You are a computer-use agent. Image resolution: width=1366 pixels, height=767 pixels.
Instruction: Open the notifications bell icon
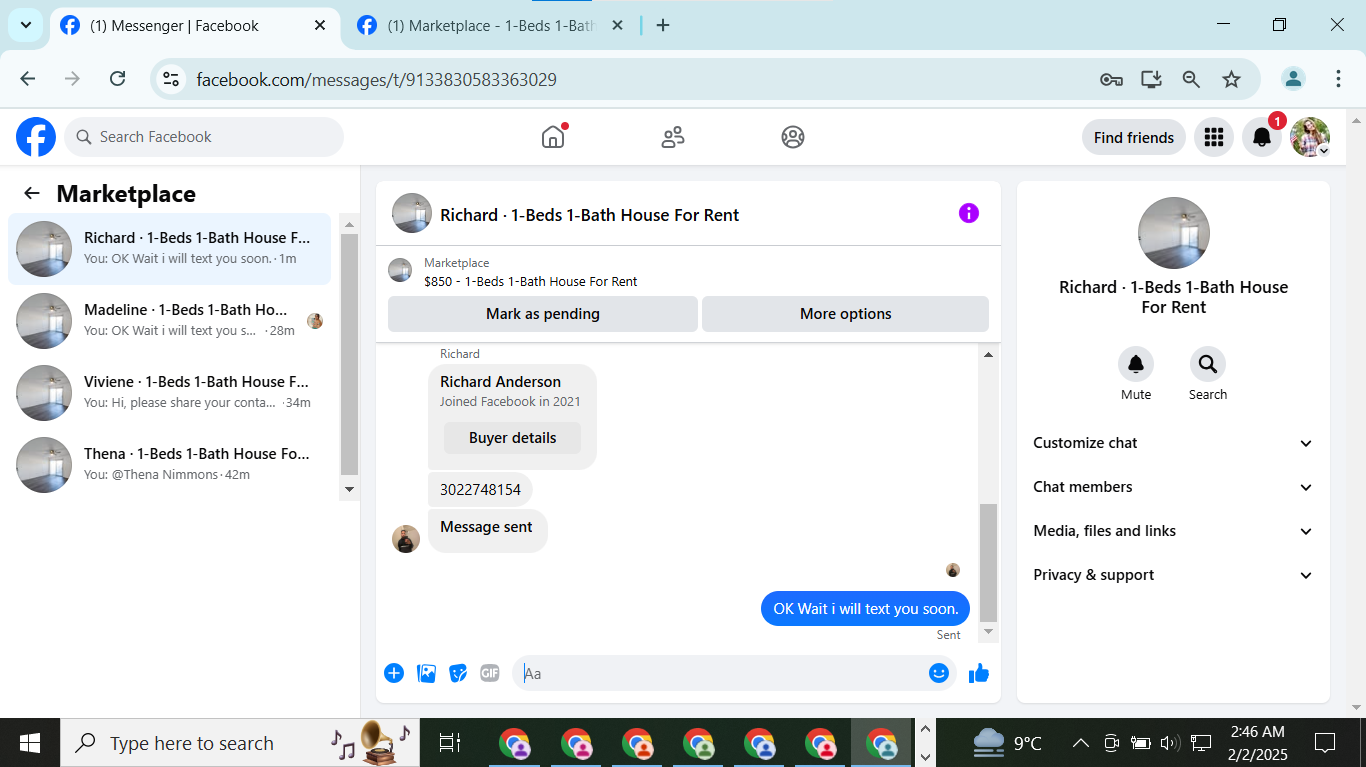point(1262,137)
